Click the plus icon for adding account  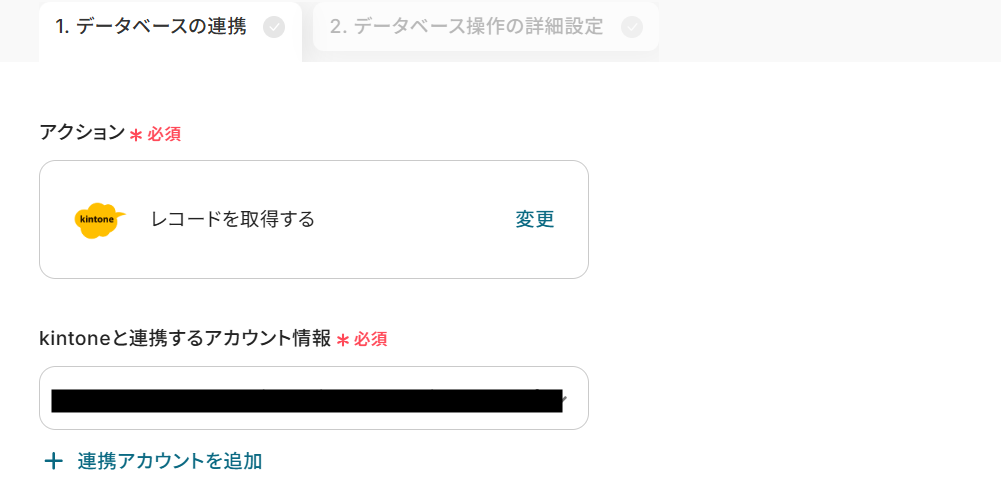[x=53, y=461]
